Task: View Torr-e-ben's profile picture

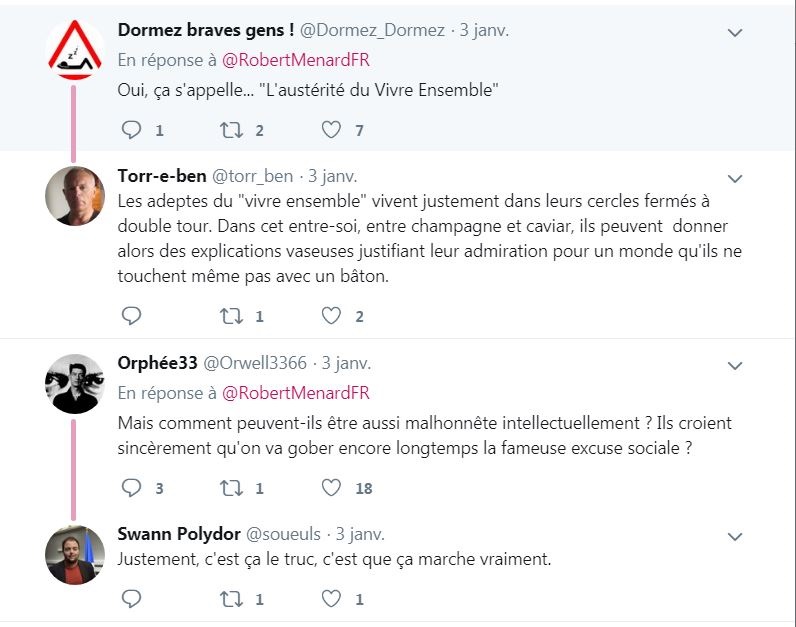Action: tap(75, 196)
